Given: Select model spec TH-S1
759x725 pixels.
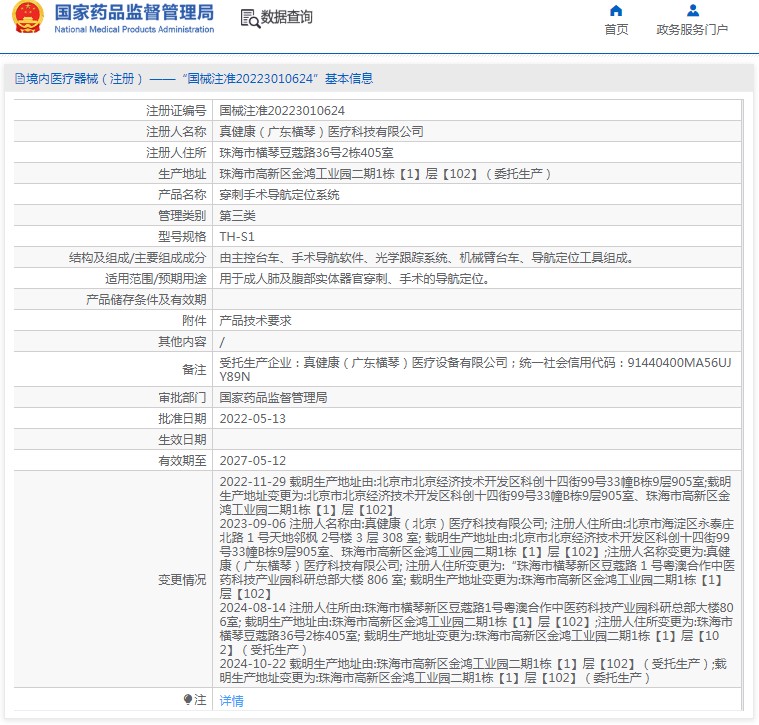Looking at the screenshot, I should [237, 237].
